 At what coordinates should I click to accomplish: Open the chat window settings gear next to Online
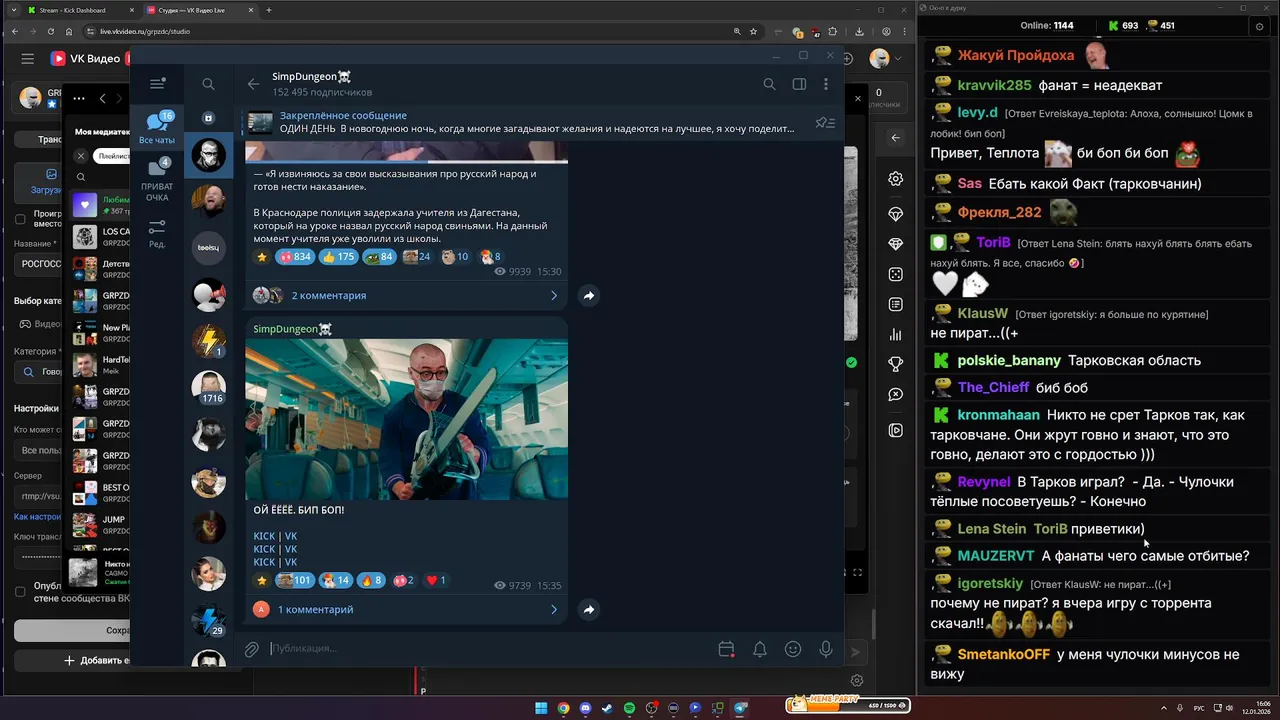pos(1260,27)
